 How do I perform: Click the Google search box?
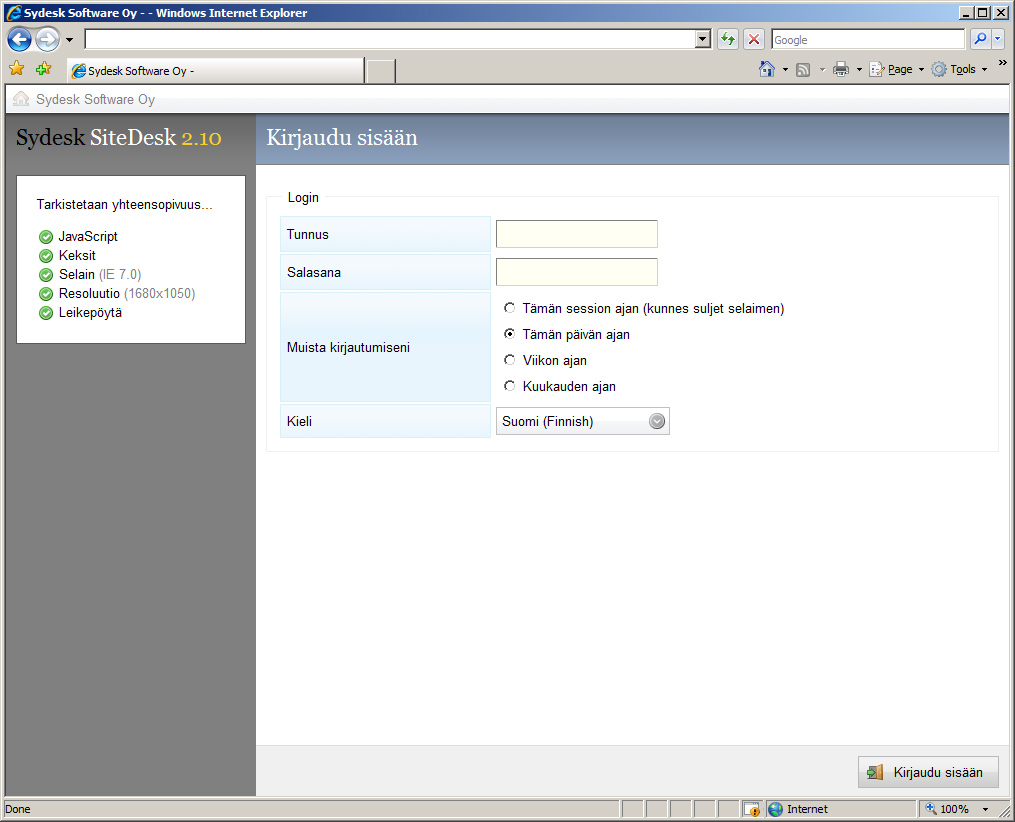pos(868,39)
